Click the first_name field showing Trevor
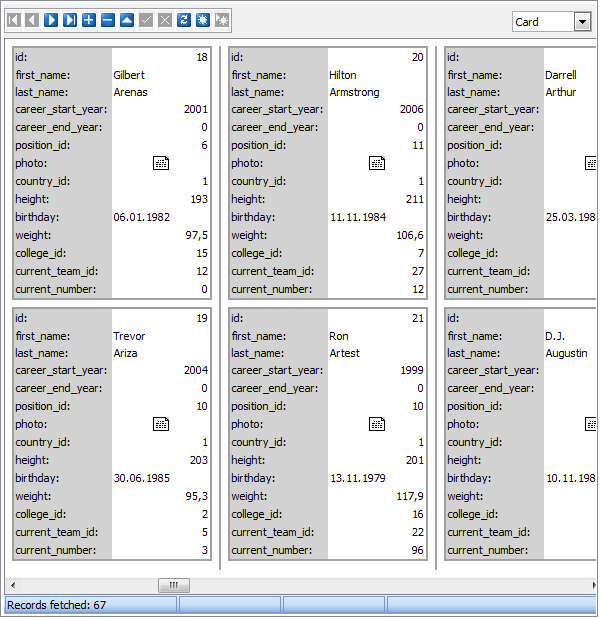Screen dimensions: 600x618 pos(160,336)
